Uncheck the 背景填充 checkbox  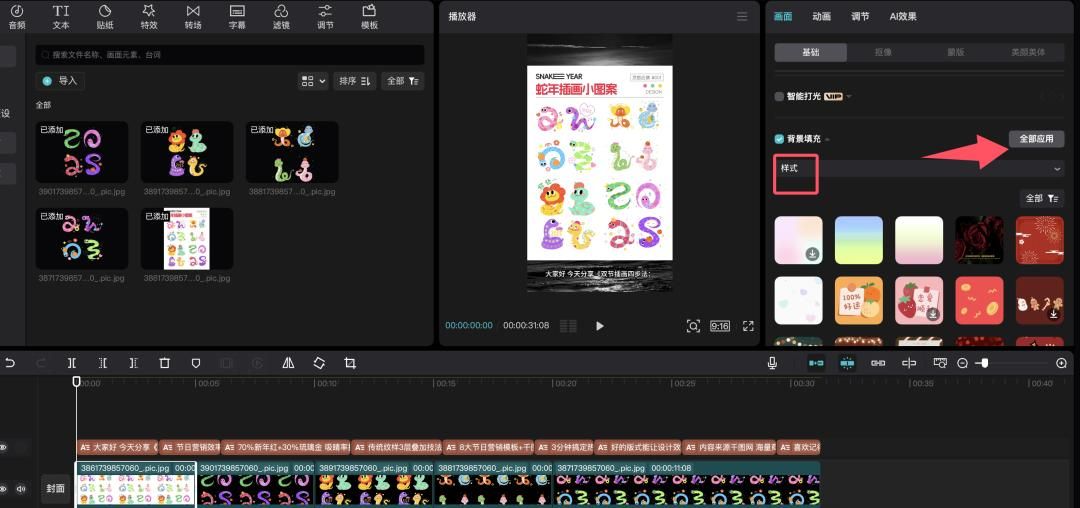click(779, 139)
